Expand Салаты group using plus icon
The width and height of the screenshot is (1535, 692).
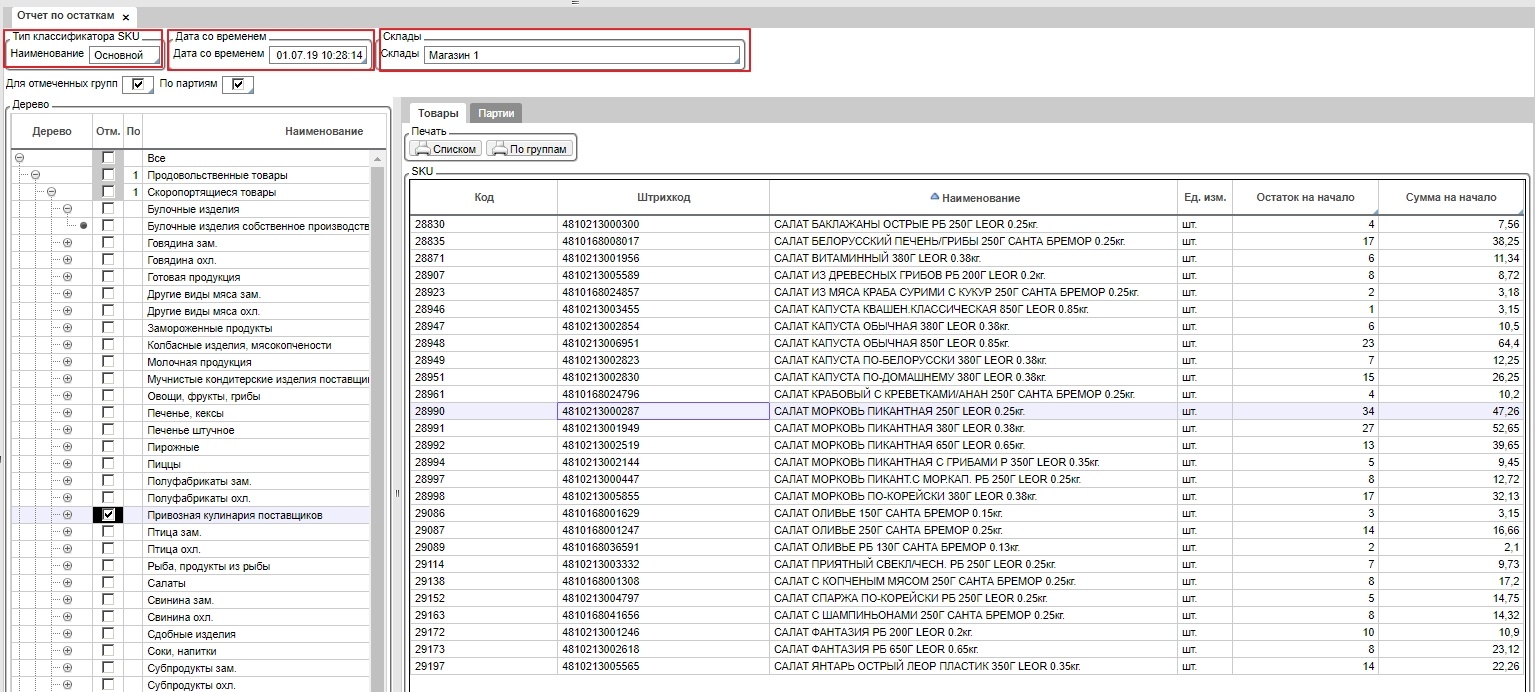[68, 583]
